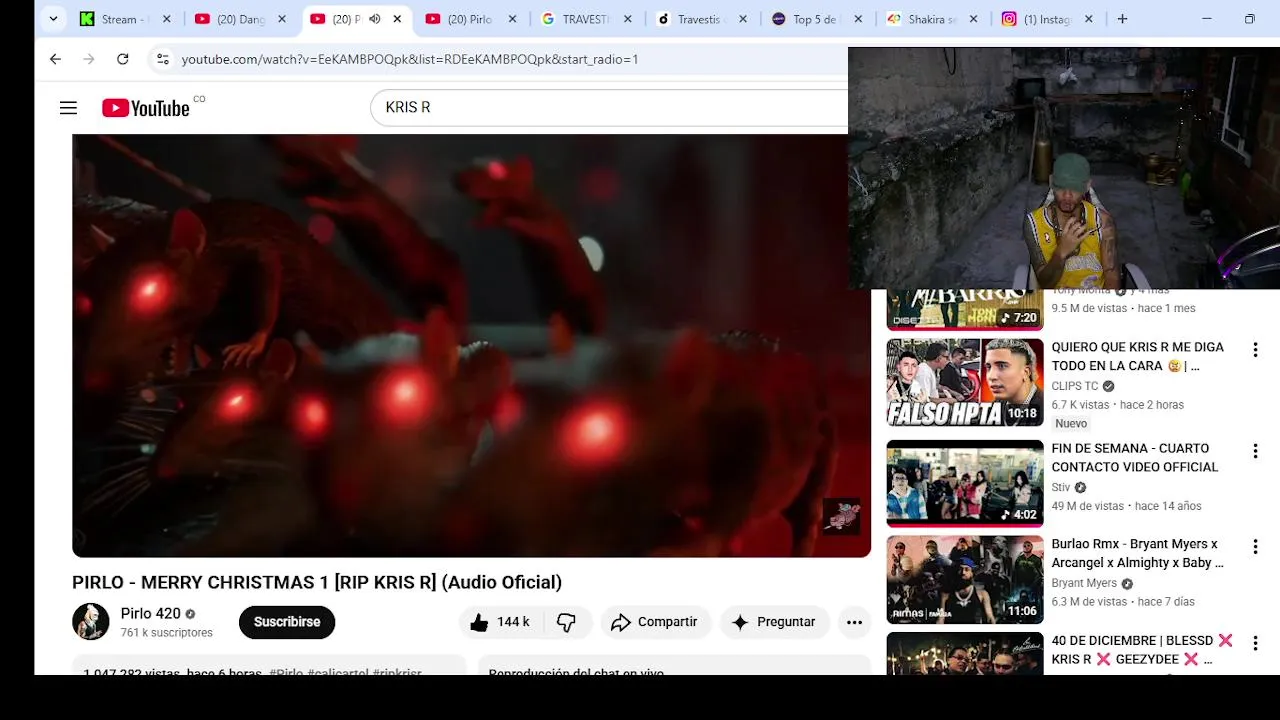Open options for 'Burlao Rmx' video

(x=1255, y=547)
